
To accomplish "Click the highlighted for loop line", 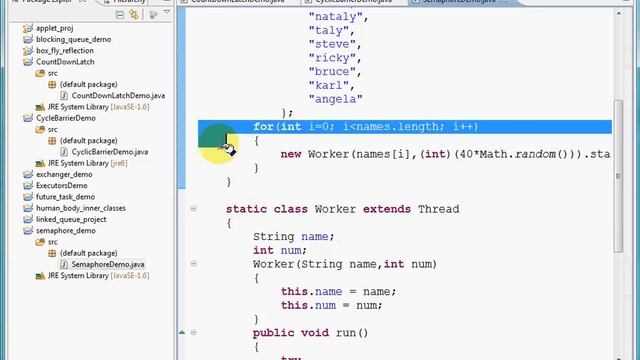I will click(x=405, y=127).
